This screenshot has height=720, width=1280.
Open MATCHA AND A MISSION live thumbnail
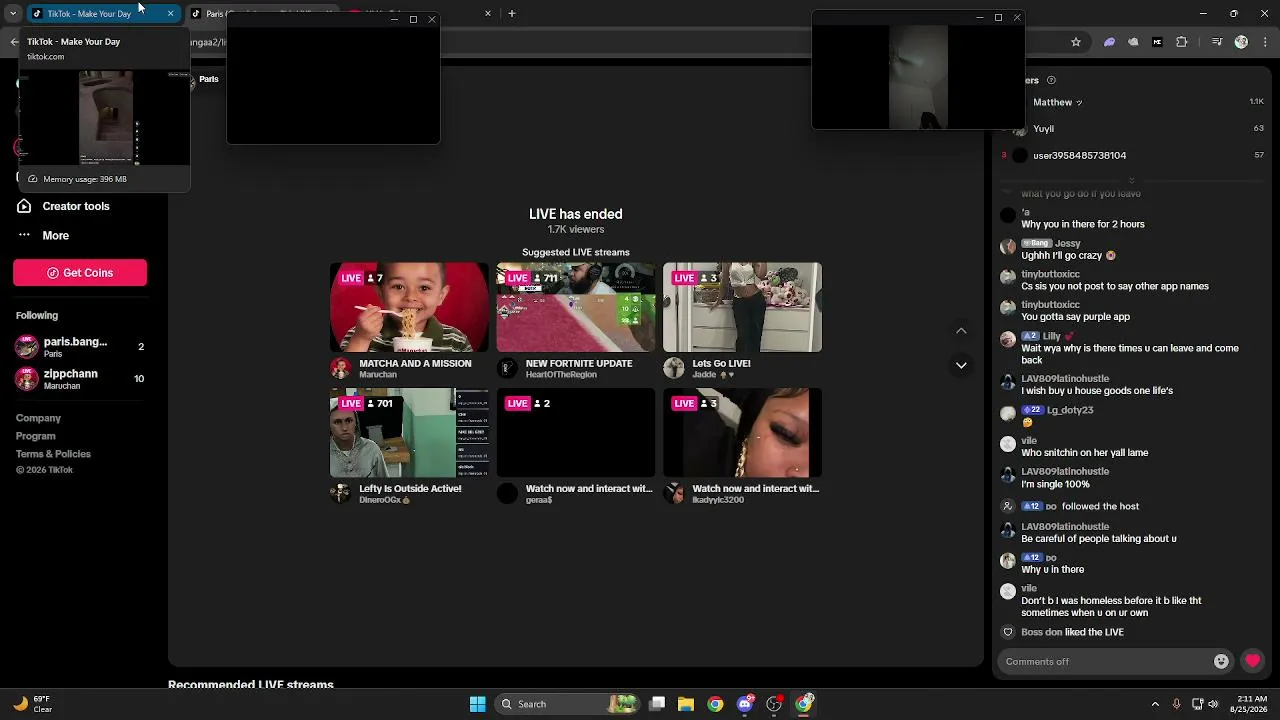click(x=409, y=307)
